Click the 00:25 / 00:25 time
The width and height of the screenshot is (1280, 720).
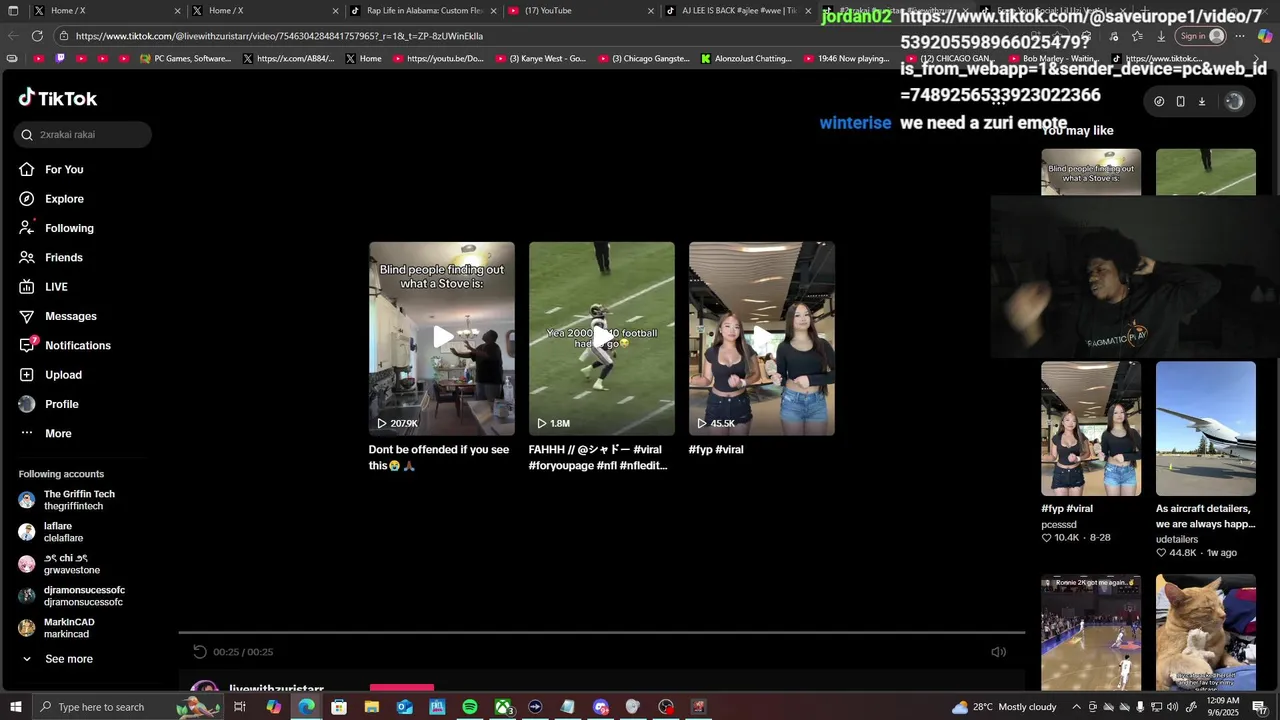click(x=243, y=652)
